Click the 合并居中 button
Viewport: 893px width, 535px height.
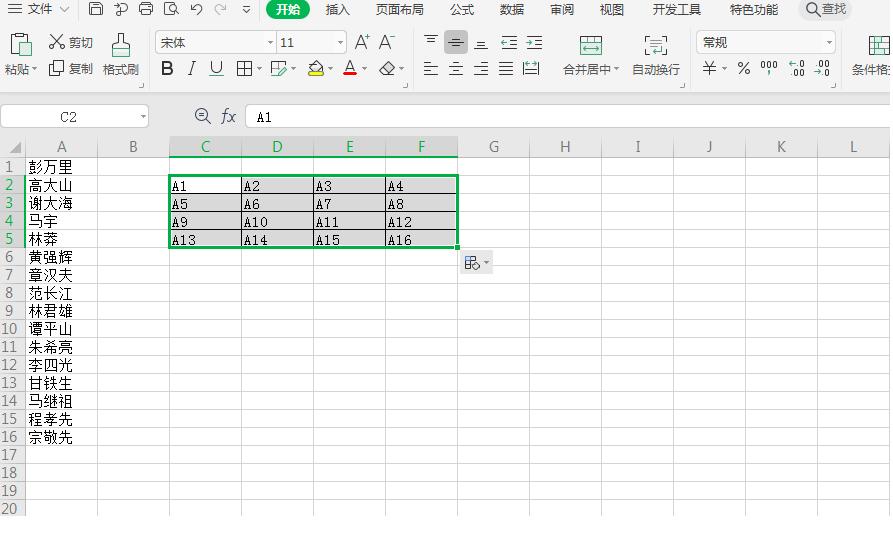591,55
